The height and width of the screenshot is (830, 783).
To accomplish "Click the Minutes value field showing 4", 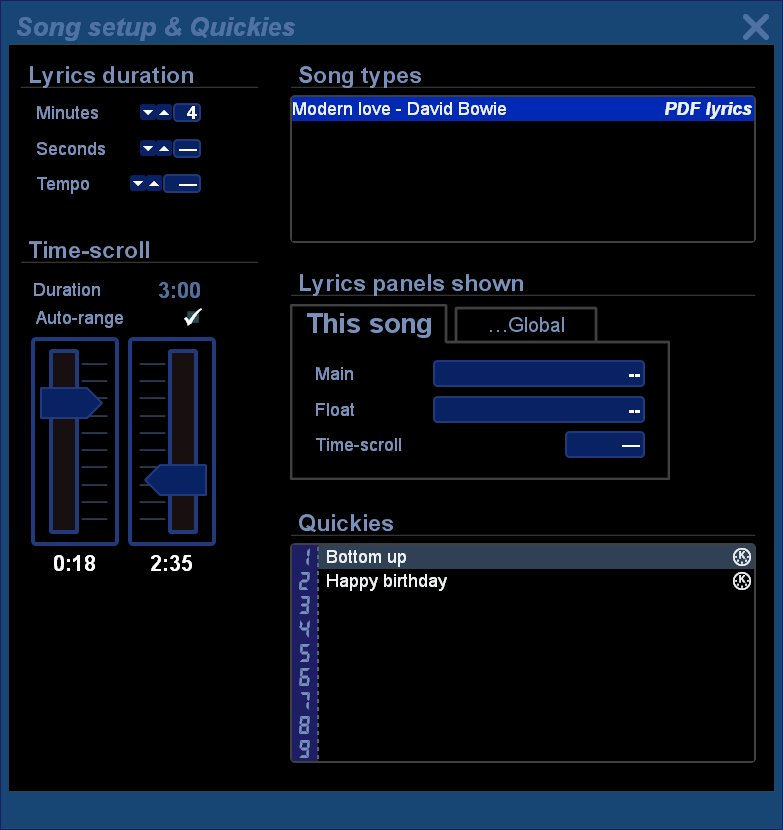I will click(x=187, y=113).
